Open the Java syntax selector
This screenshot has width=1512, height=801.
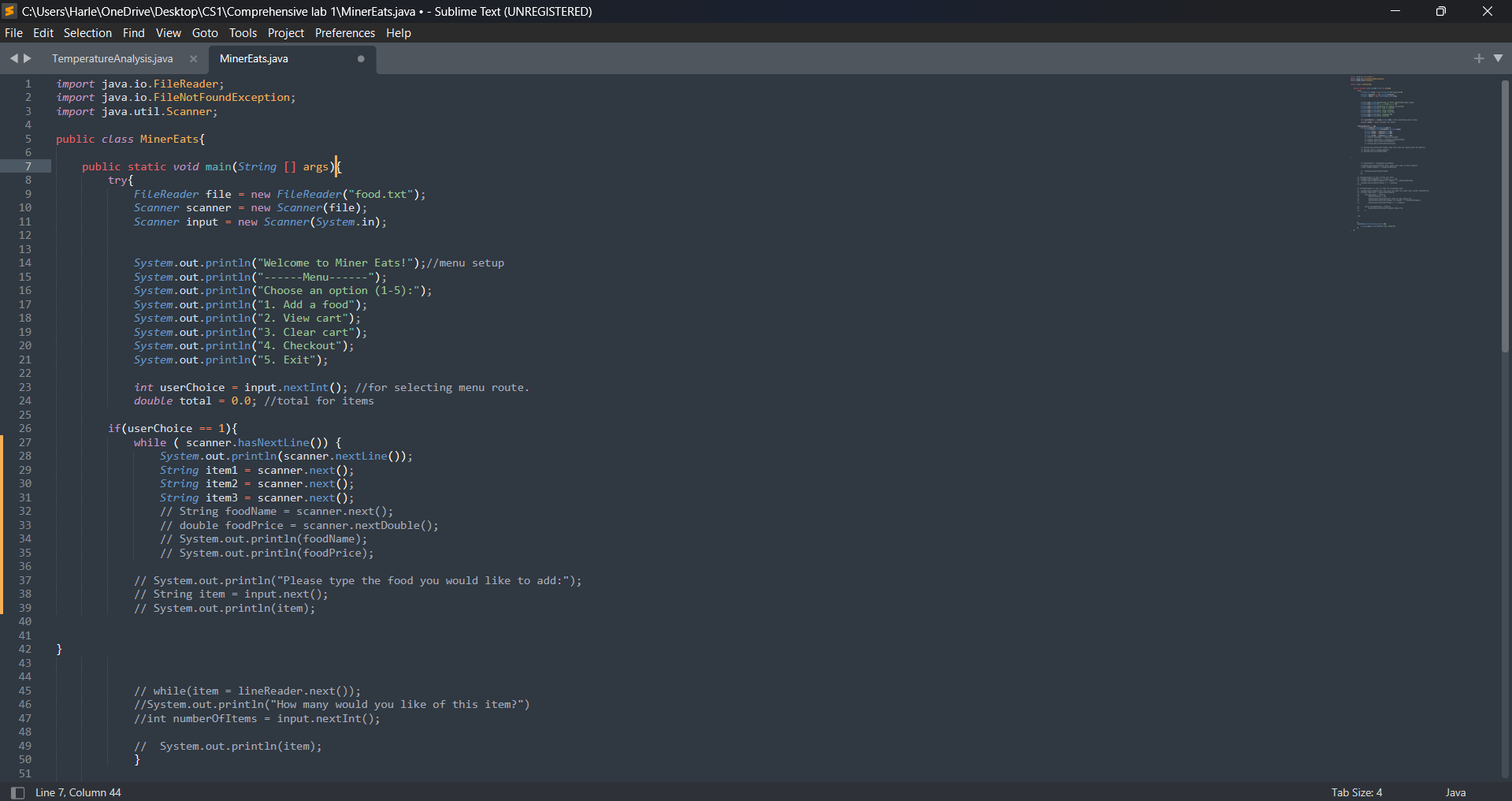point(1454,792)
